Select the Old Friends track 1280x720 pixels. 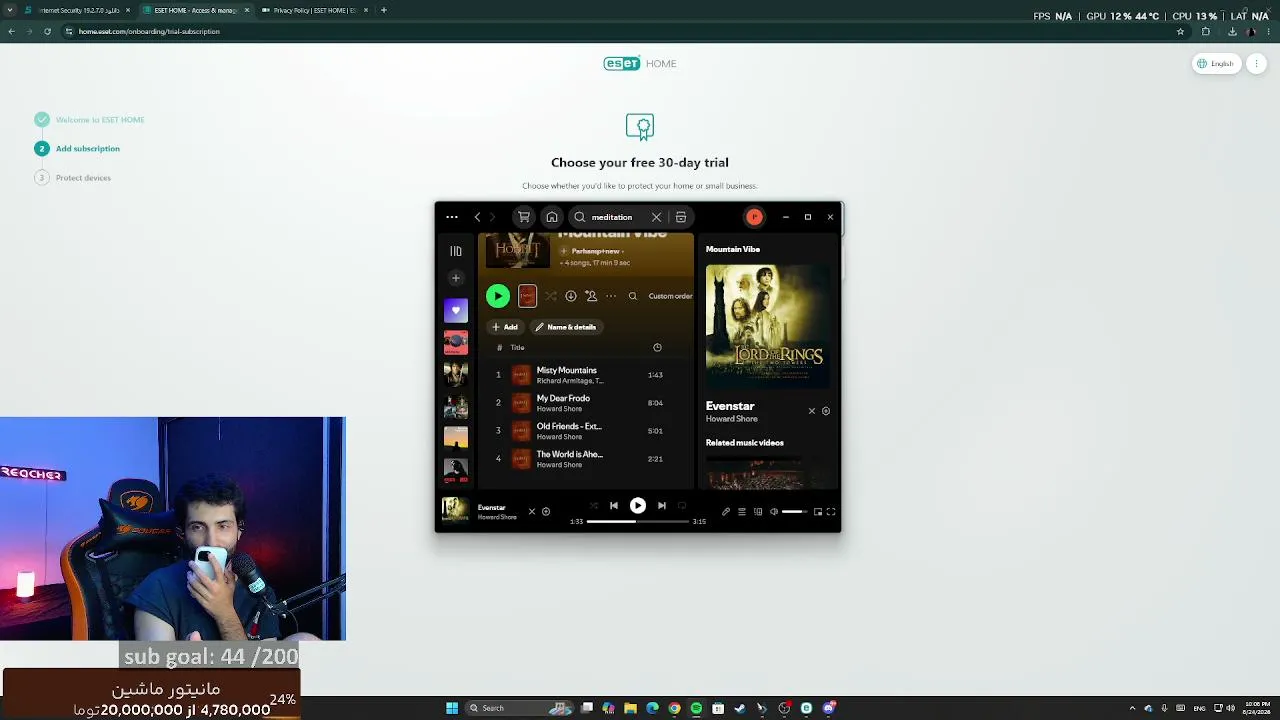pos(585,431)
